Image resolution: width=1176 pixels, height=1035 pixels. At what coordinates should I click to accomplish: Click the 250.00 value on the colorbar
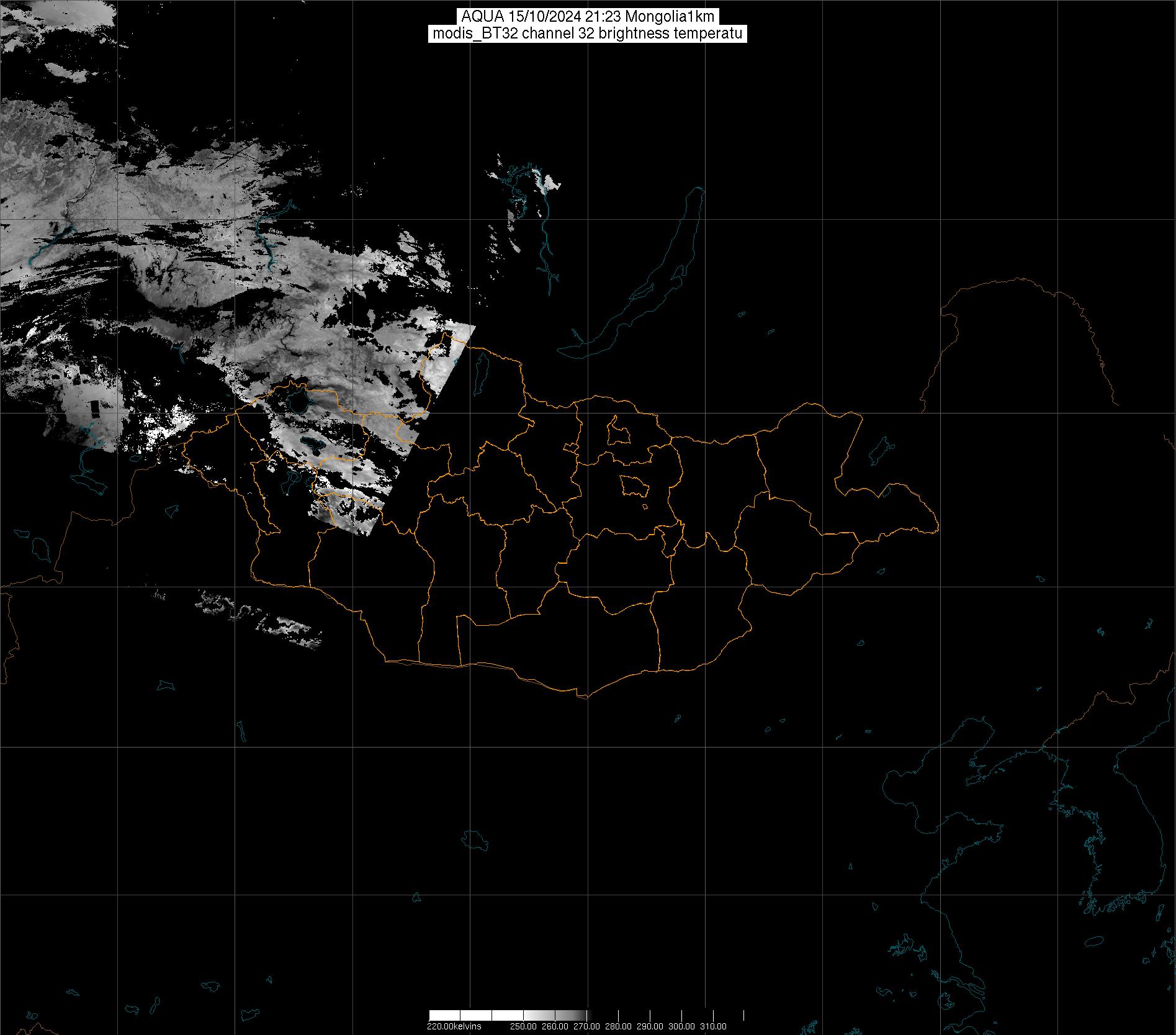pyautogui.click(x=523, y=1026)
